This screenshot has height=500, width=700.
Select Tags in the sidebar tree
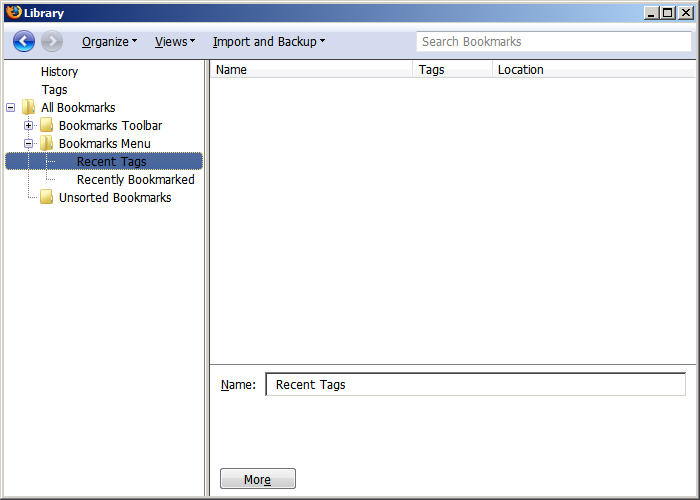coord(54,89)
